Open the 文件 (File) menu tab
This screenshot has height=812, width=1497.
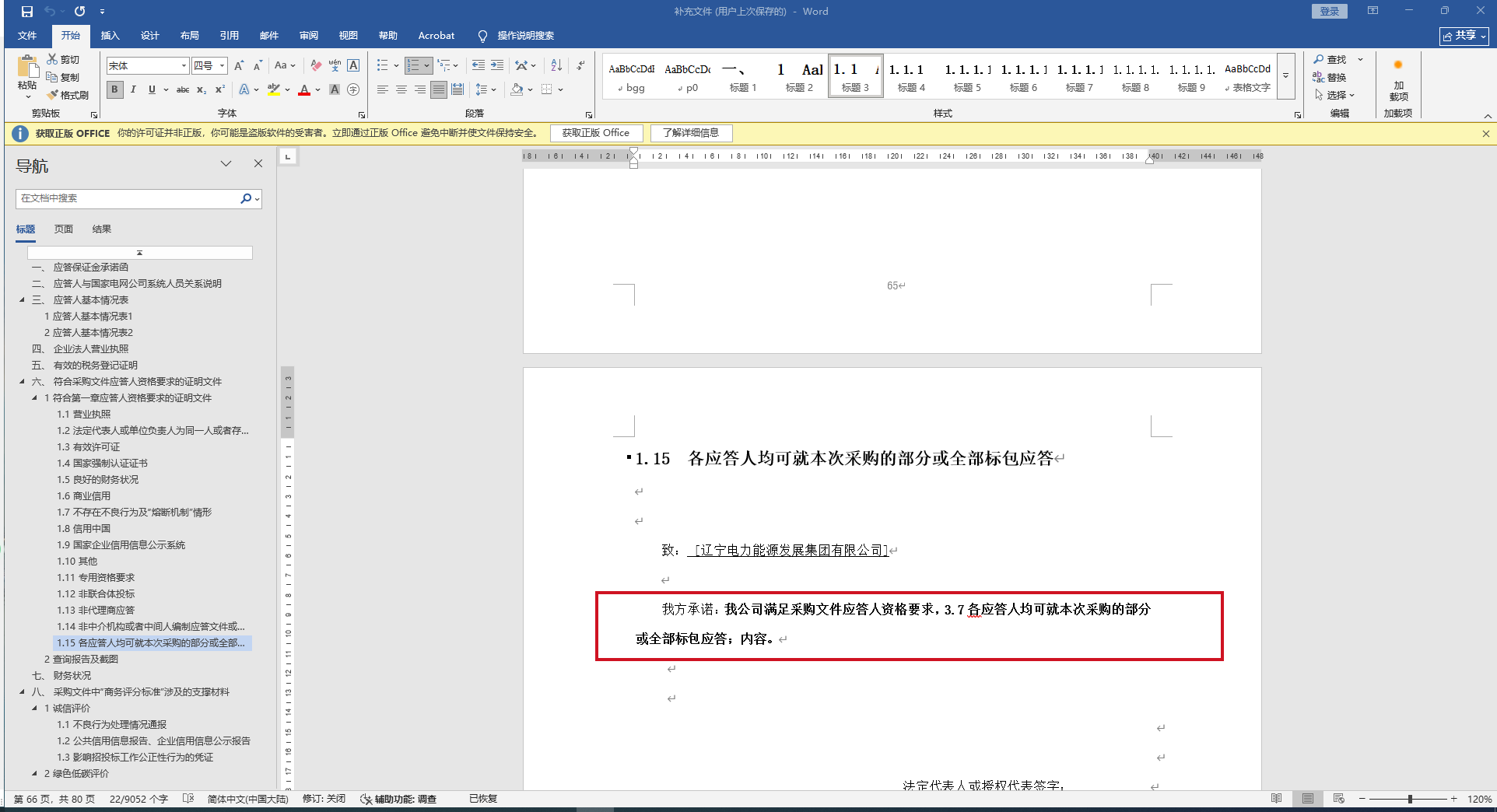click(27, 36)
